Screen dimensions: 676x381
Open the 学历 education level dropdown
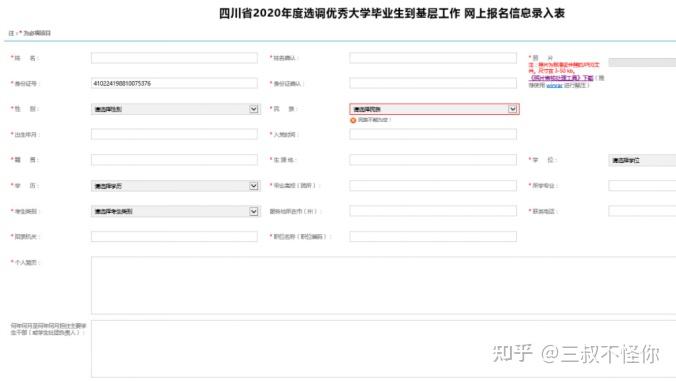coord(175,186)
